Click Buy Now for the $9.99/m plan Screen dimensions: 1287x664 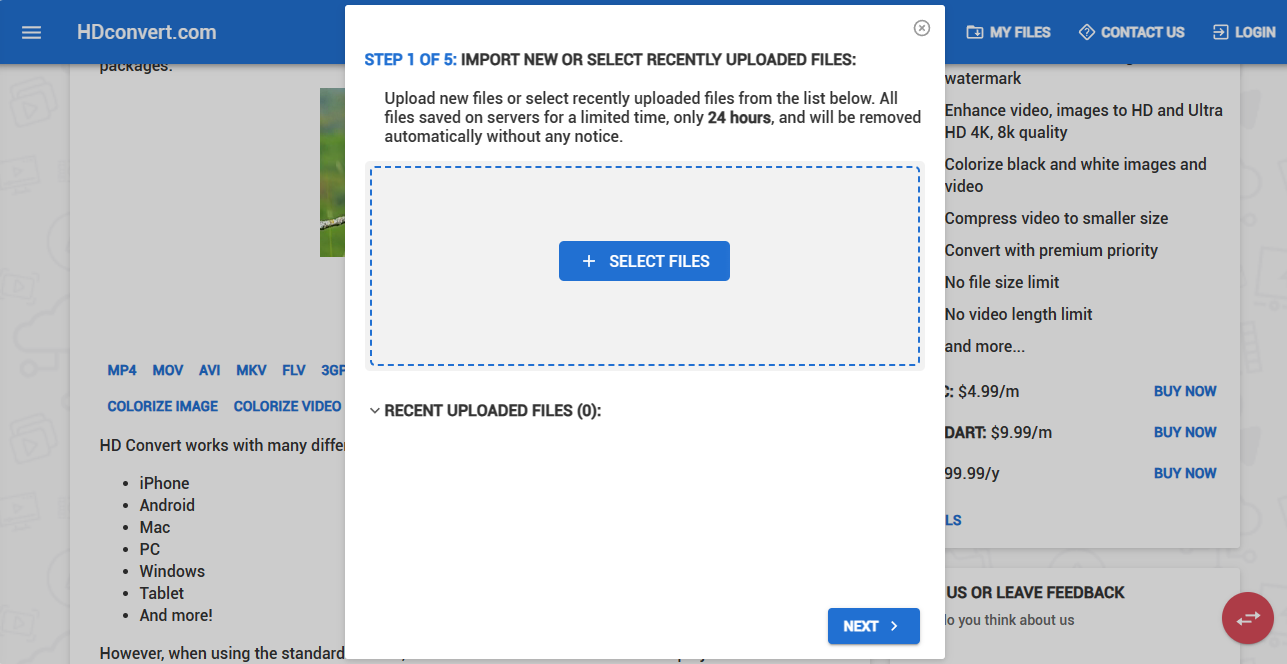tap(1185, 432)
